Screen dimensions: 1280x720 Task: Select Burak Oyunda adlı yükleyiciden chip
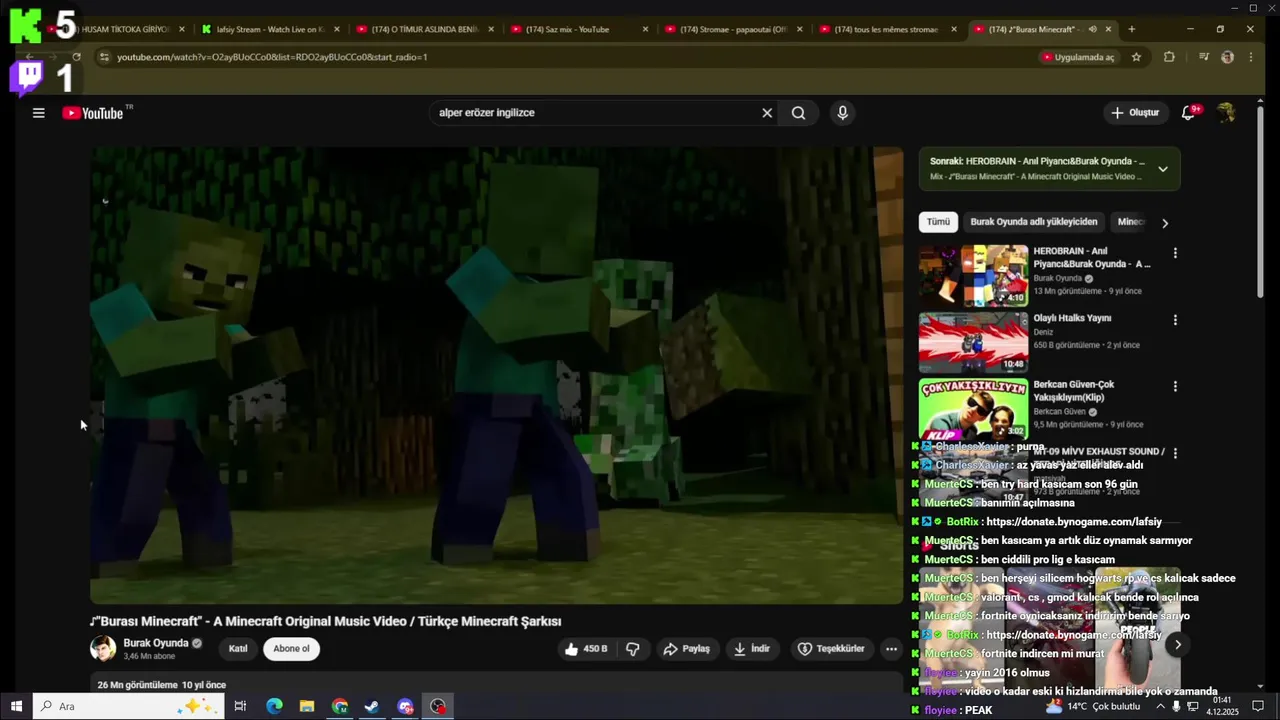[x=1033, y=222]
